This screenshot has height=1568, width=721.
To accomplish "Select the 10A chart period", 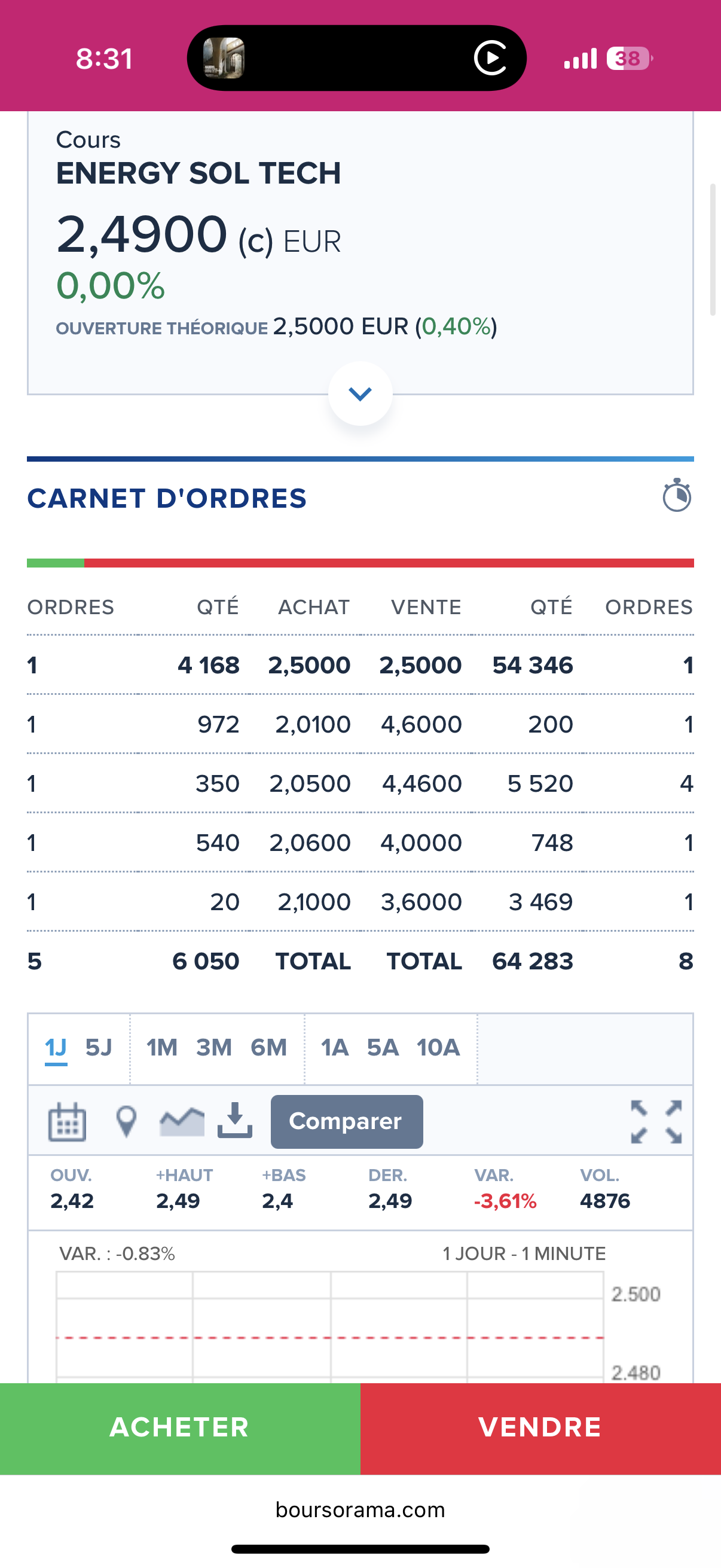I will tap(438, 1048).
